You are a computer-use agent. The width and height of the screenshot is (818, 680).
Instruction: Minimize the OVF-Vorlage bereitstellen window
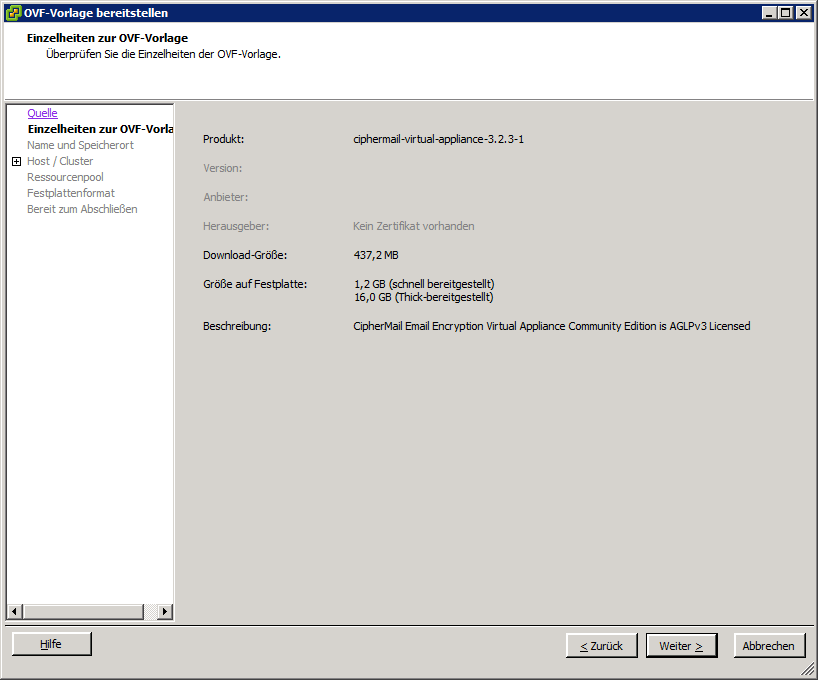(769, 13)
